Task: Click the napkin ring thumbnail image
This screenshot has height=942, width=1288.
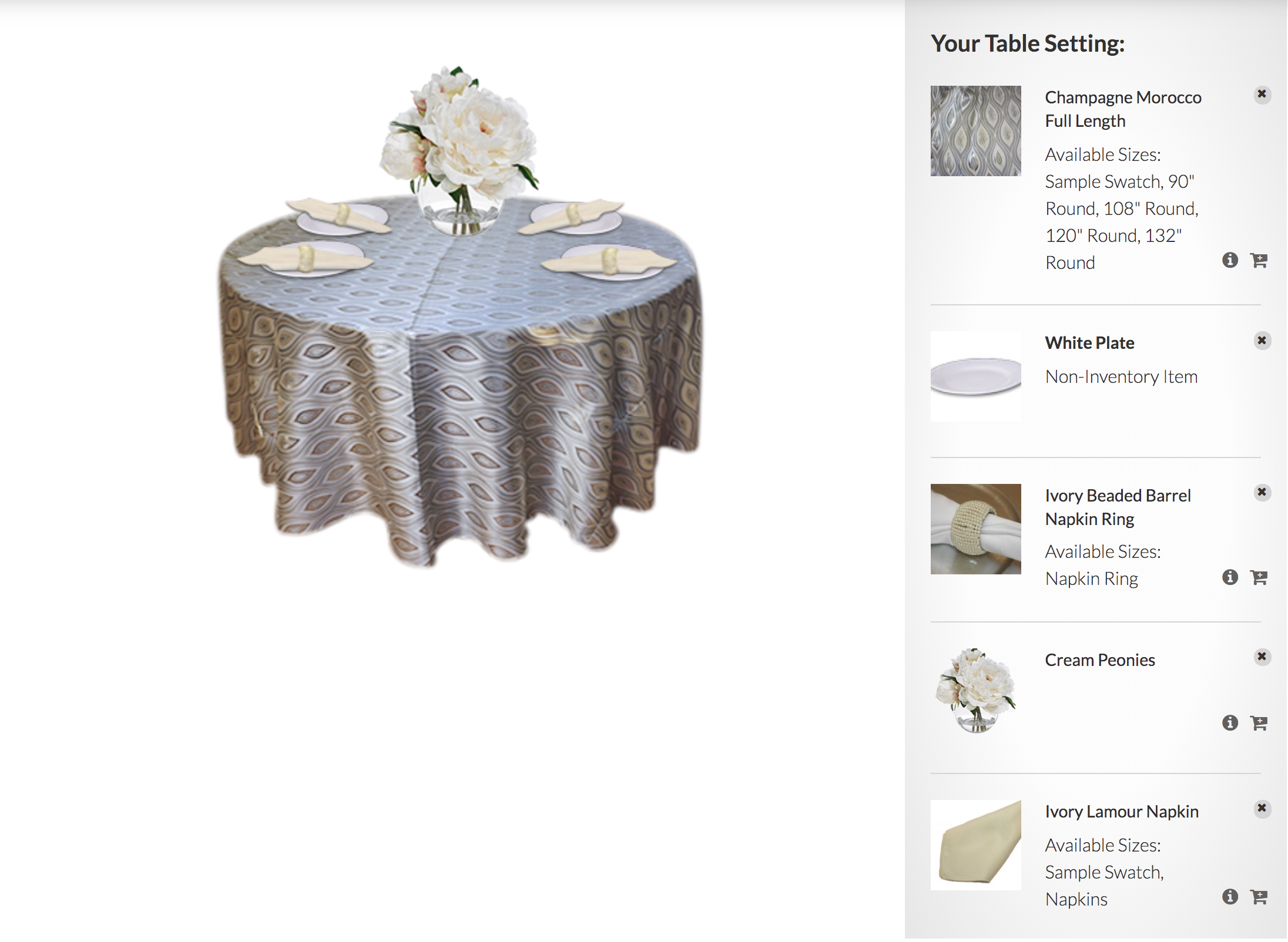Action: 975,529
